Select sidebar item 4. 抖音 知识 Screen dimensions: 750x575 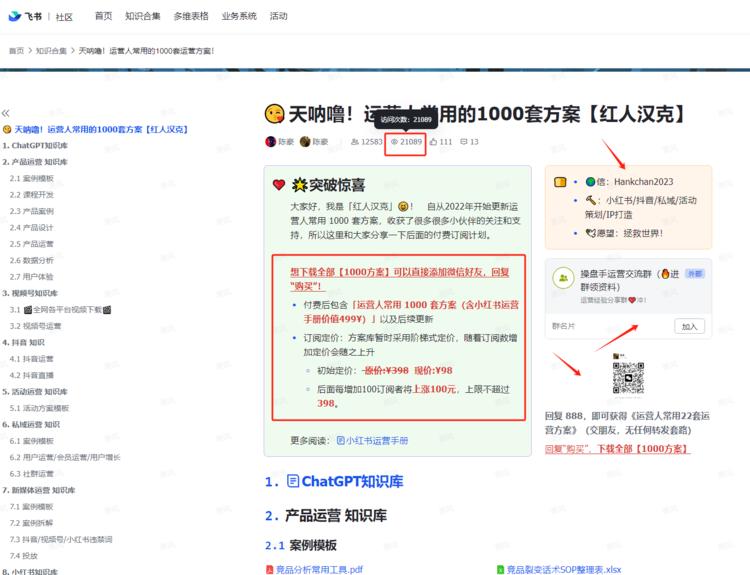[23, 343]
